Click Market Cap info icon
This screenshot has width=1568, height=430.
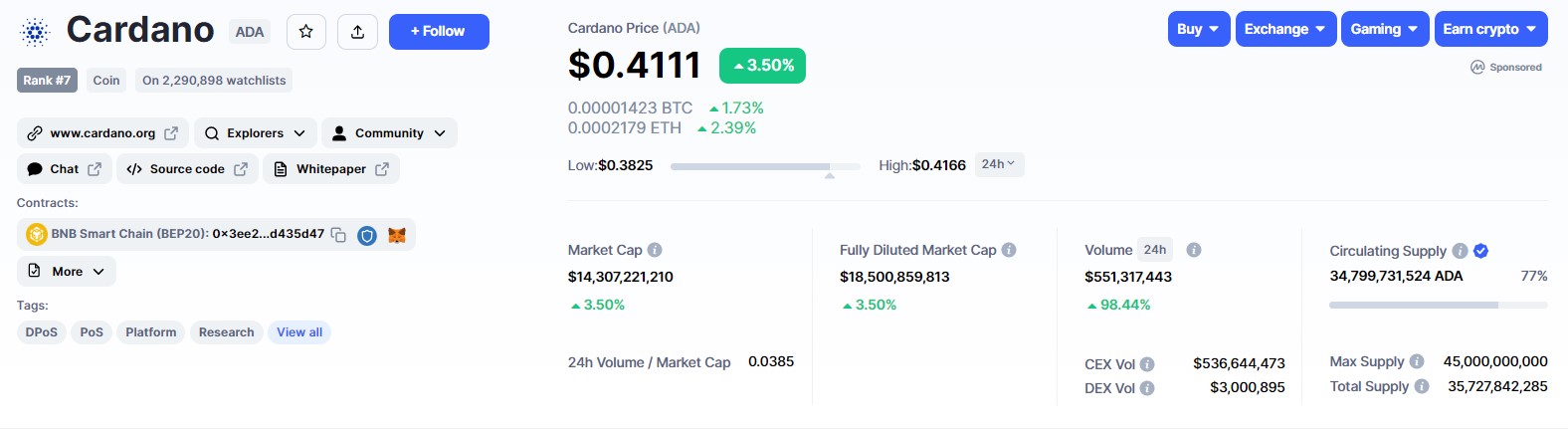[x=655, y=250]
